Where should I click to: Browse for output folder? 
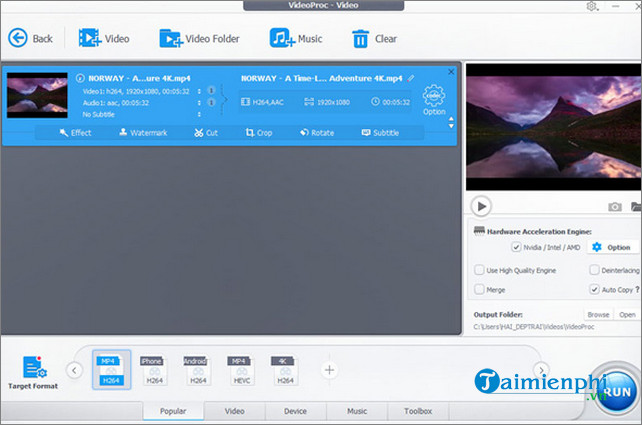point(598,314)
